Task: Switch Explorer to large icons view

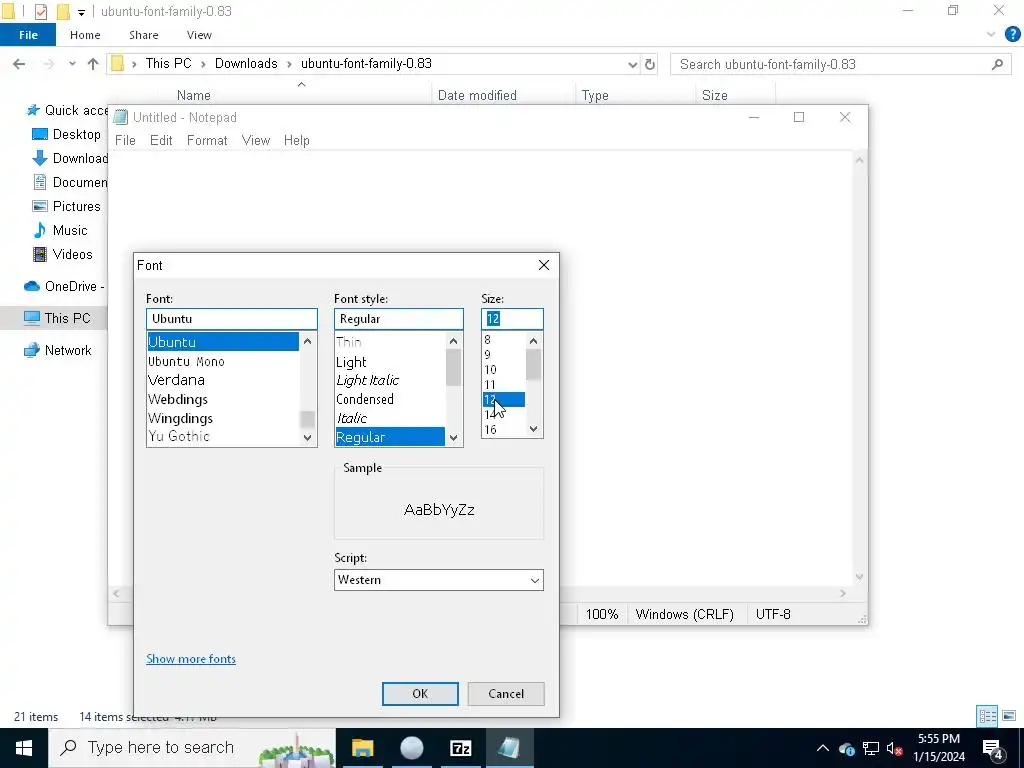Action: click(x=1009, y=716)
